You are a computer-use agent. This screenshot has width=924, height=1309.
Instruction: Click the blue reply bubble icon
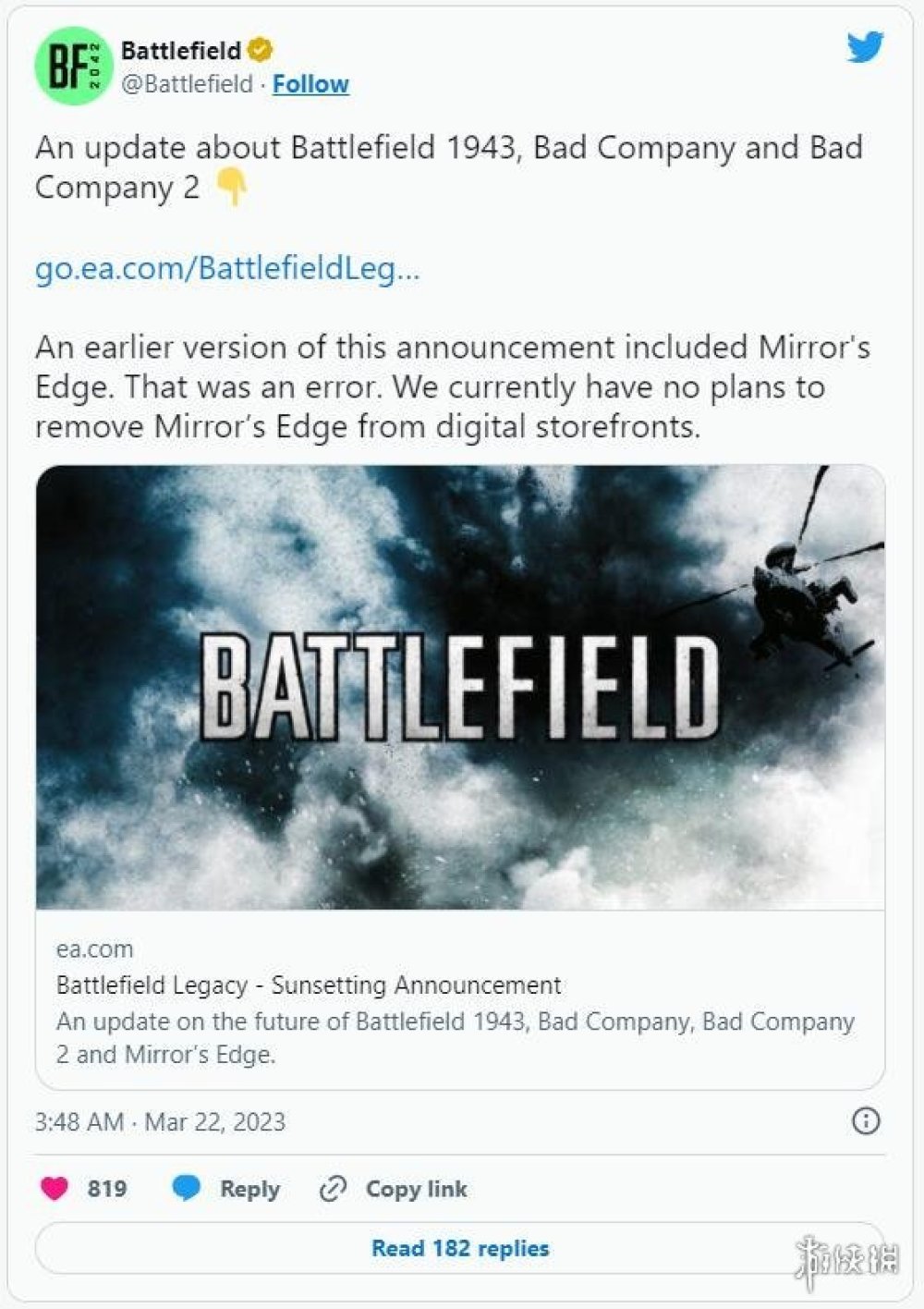187,1188
